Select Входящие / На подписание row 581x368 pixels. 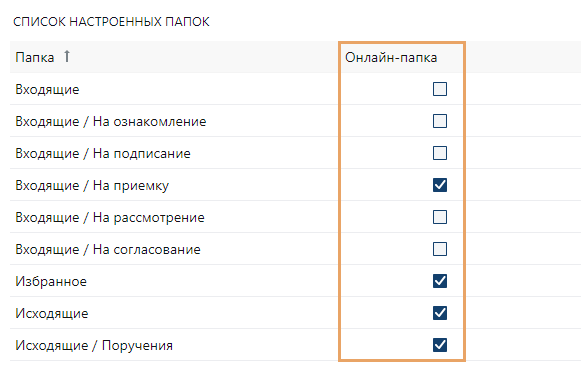pos(295,153)
